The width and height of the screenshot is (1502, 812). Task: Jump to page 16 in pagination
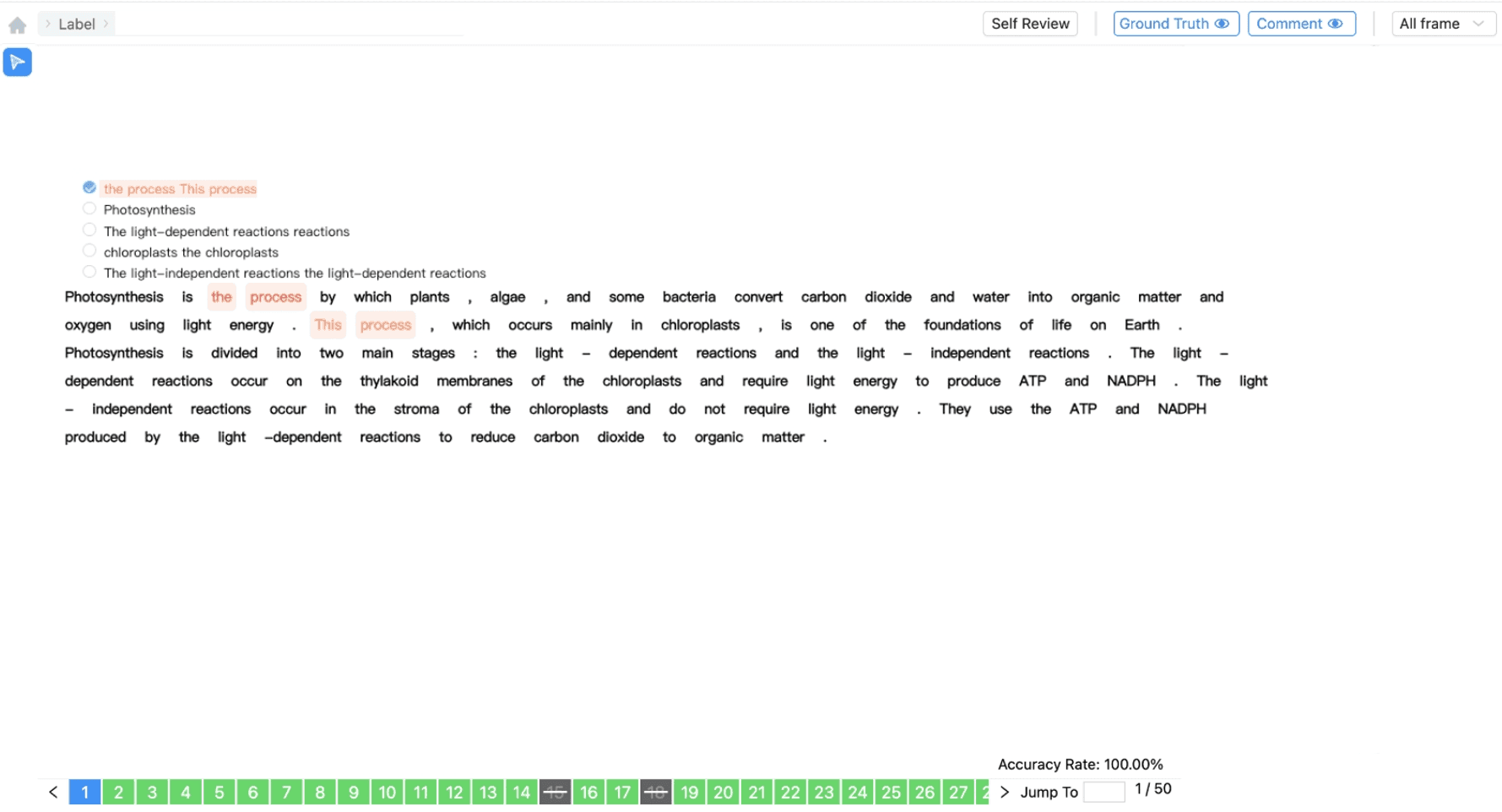[x=588, y=792]
